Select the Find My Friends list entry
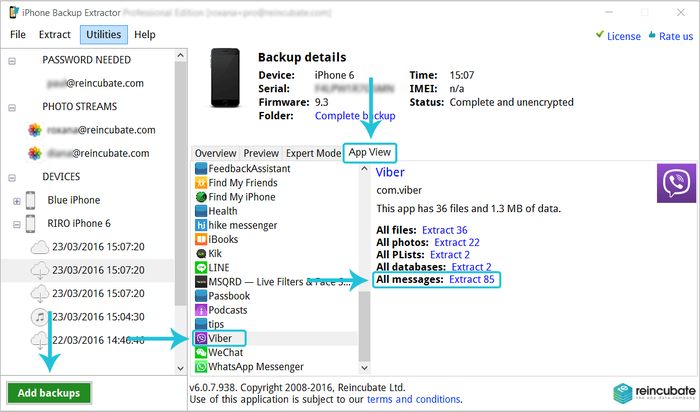700x412 pixels. pos(243,183)
